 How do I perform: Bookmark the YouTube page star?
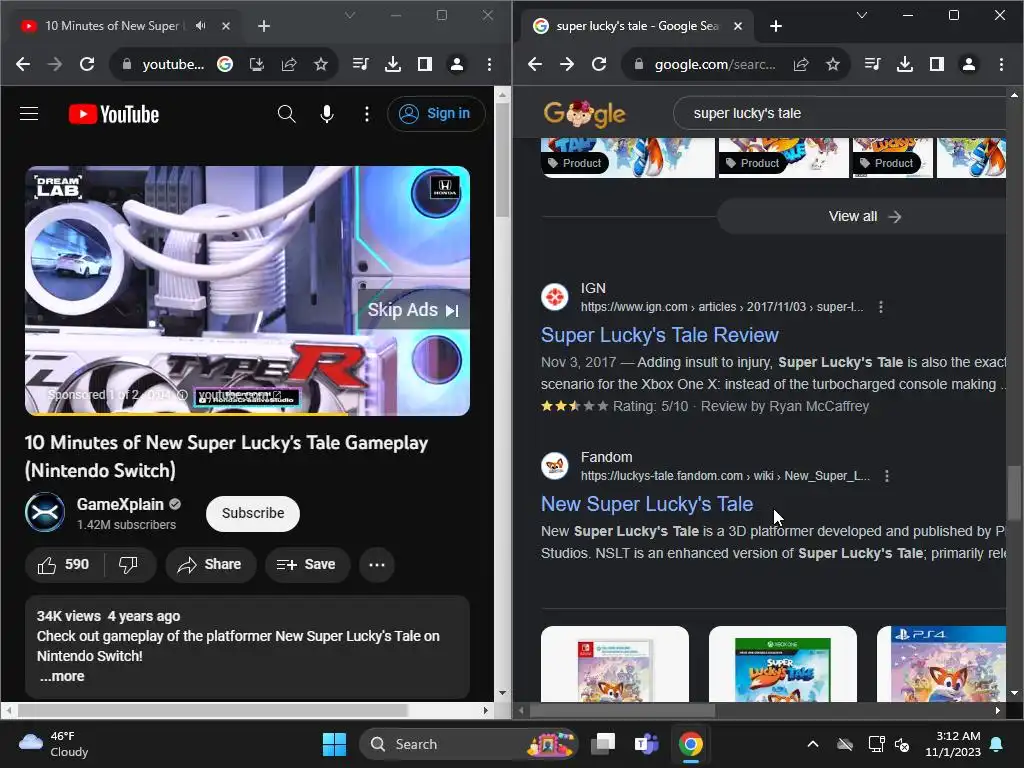[x=321, y=64]
